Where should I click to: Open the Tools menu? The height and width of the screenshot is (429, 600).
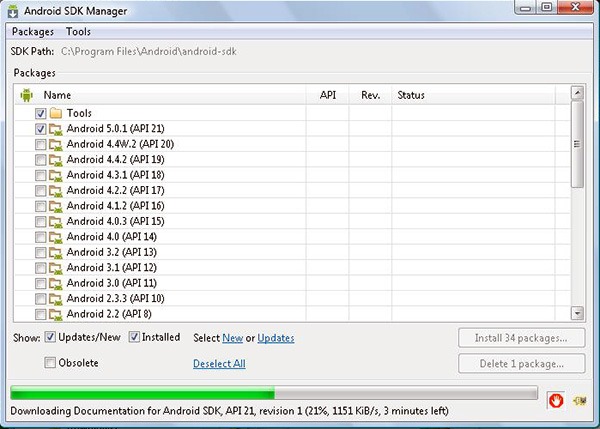(78, 32)
